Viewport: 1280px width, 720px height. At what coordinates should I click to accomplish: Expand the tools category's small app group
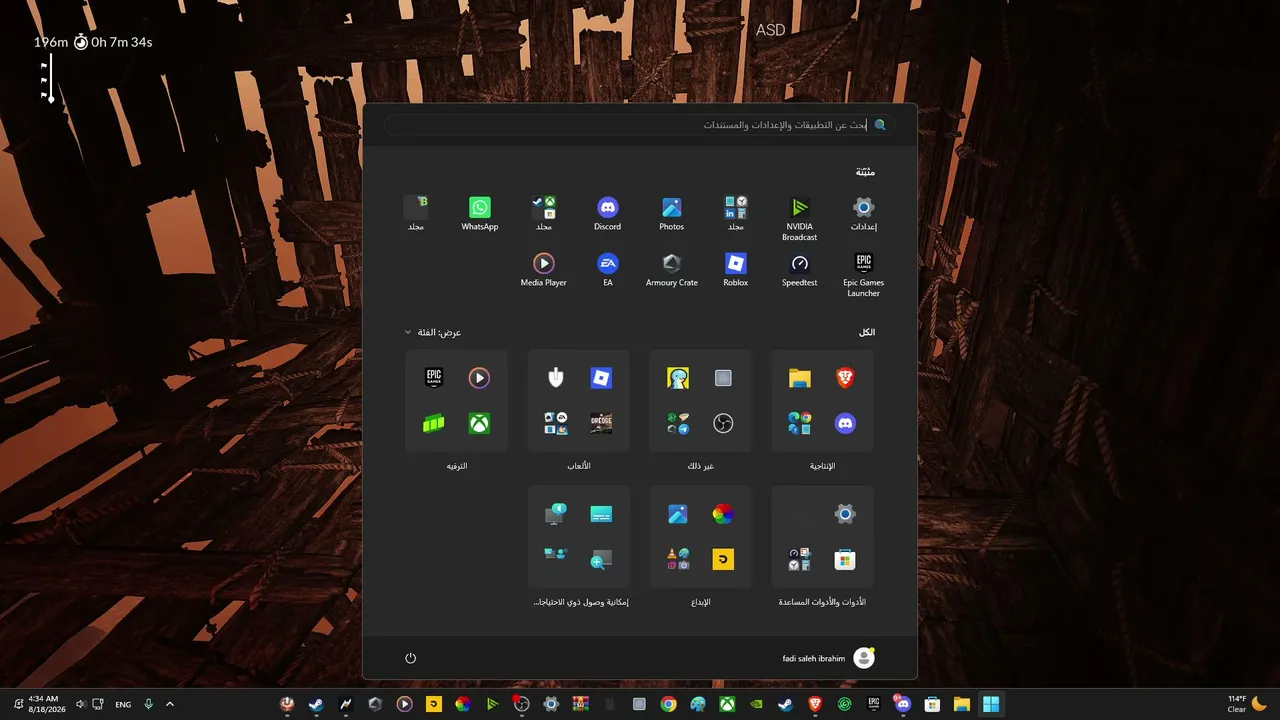(799, 560)
